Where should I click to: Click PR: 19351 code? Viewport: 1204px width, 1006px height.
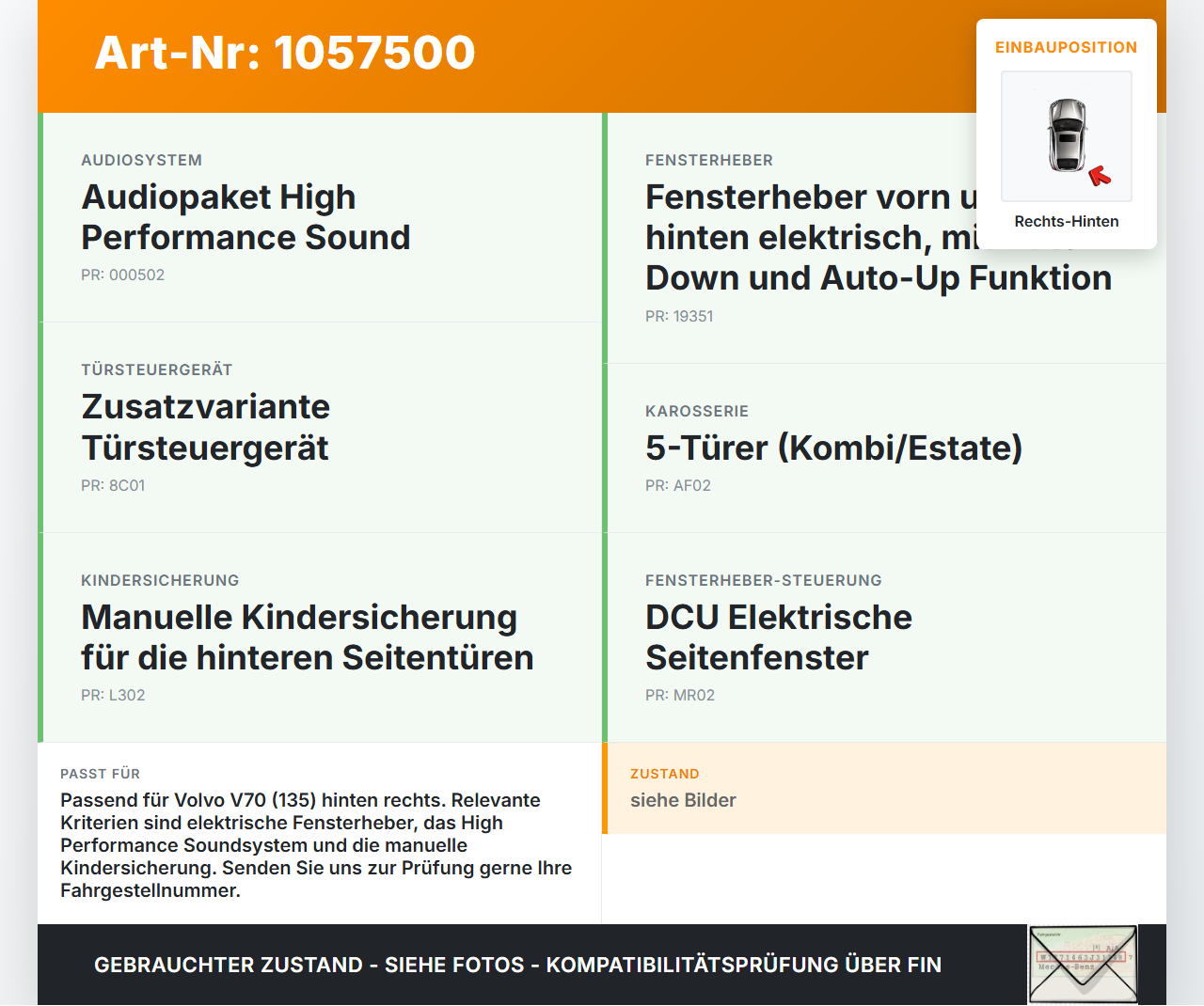click(679, 316)
